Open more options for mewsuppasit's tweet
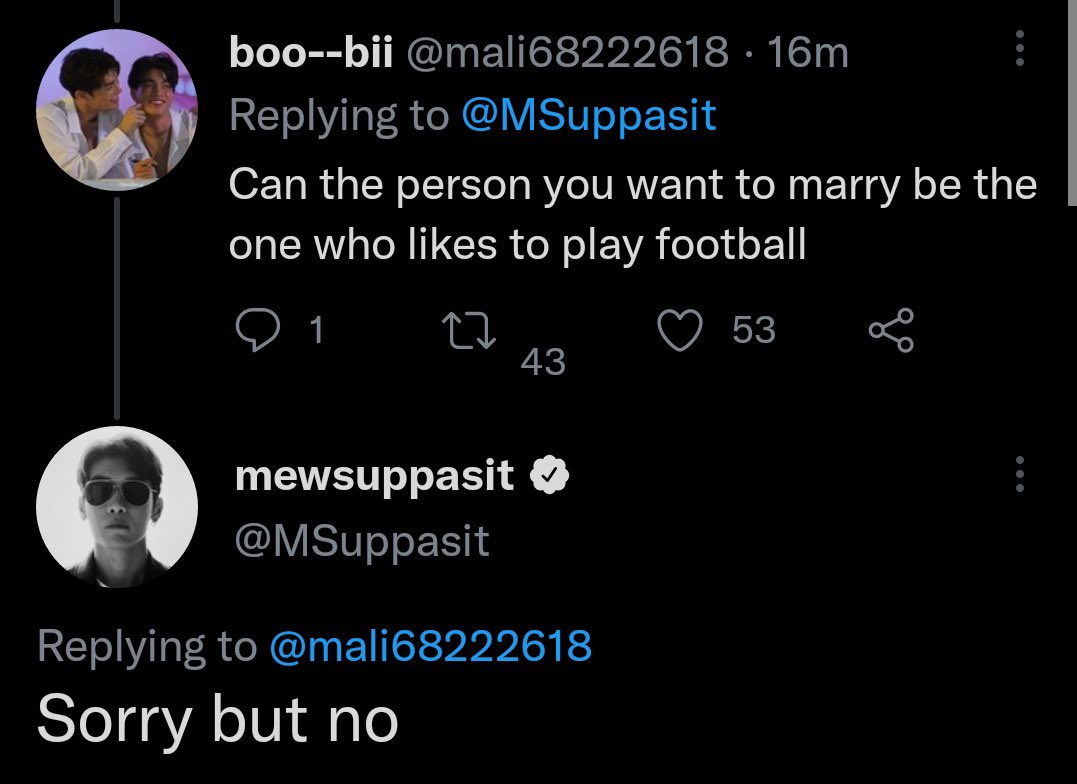Image resolution: width=1077 pixels, height=784 pixels. pyautogui.click(x=1019, y=474)
